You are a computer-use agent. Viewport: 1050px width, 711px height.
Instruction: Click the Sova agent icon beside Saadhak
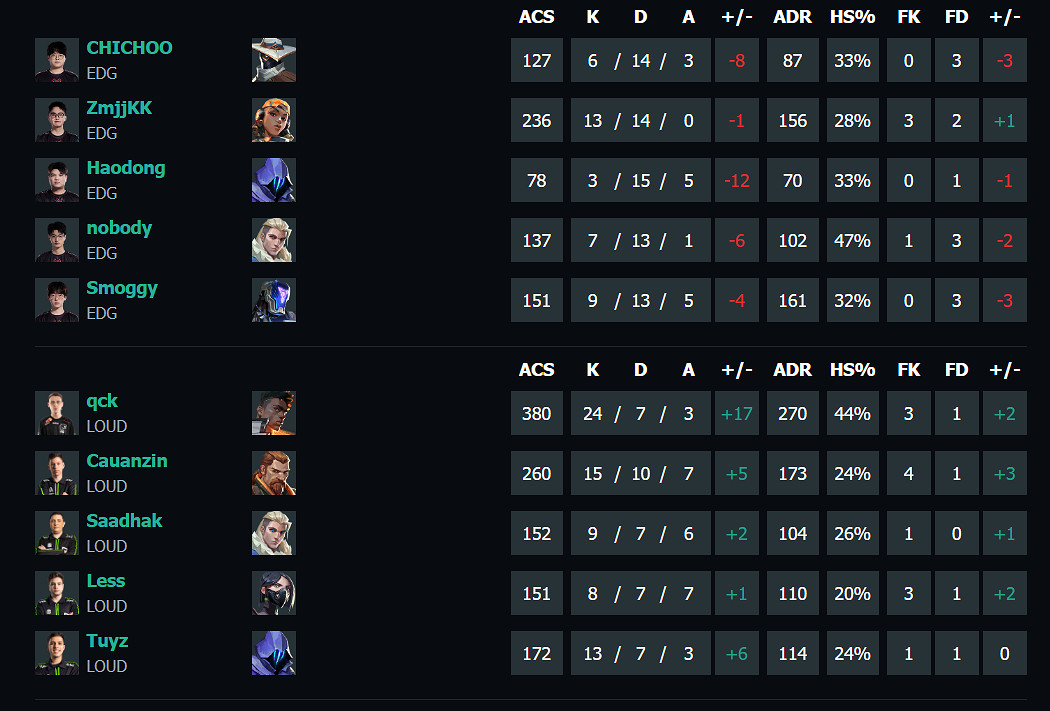click(273, 533)
